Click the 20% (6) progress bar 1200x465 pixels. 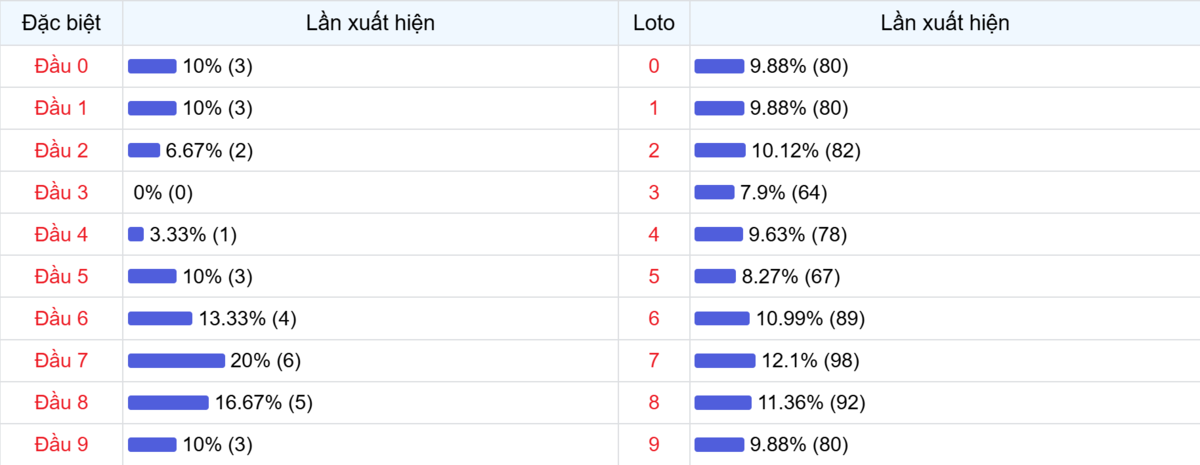176,360
